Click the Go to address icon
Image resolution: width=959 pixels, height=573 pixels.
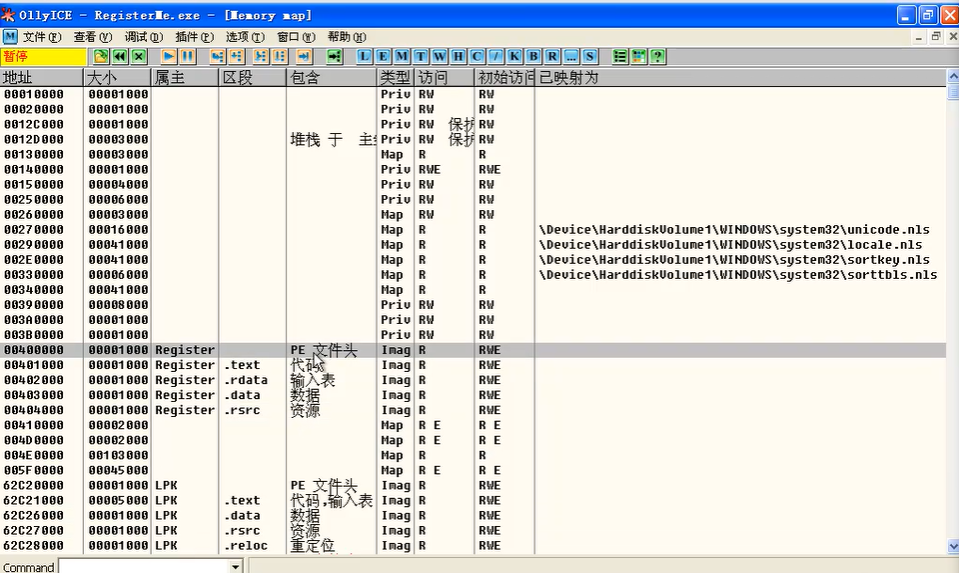tap(334, 57)
